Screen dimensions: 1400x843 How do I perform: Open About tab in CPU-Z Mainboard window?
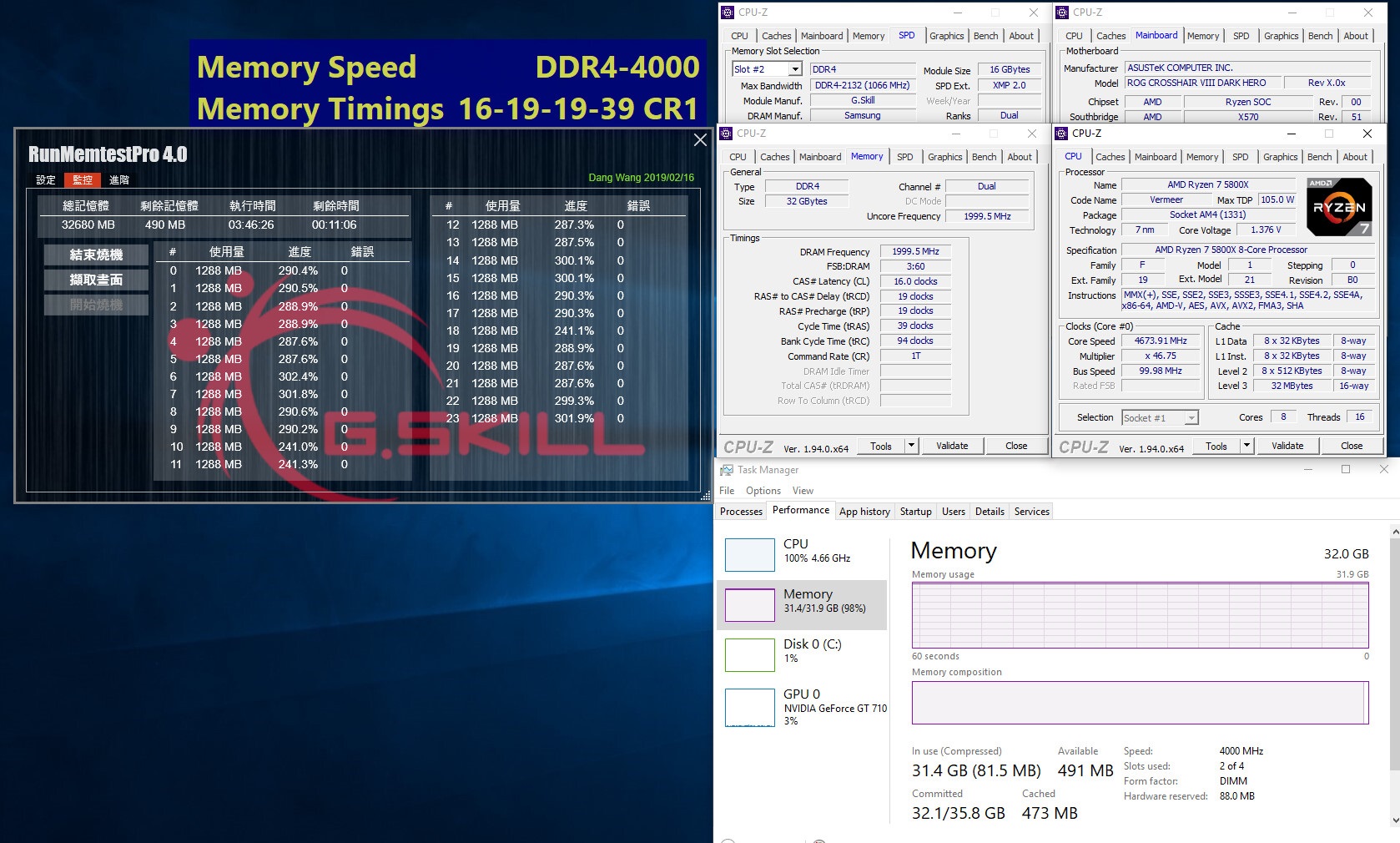(x=1356, y=36)
